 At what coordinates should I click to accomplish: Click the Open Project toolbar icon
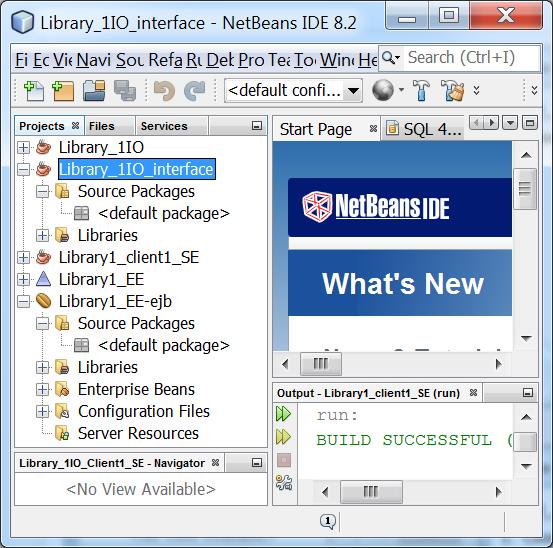(94, 91)
